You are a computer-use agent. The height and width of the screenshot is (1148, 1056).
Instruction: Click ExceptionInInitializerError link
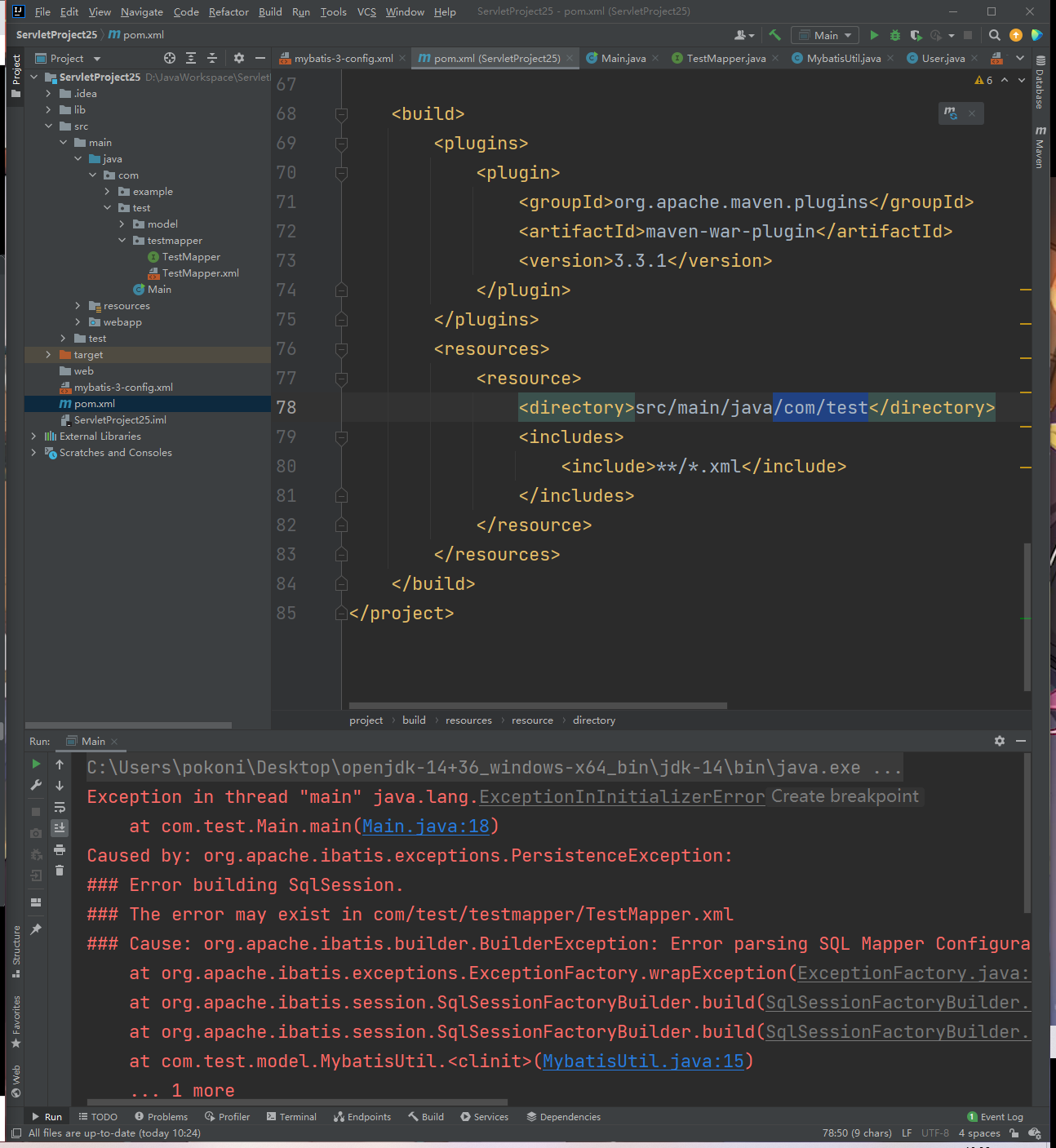coord(622,797)
